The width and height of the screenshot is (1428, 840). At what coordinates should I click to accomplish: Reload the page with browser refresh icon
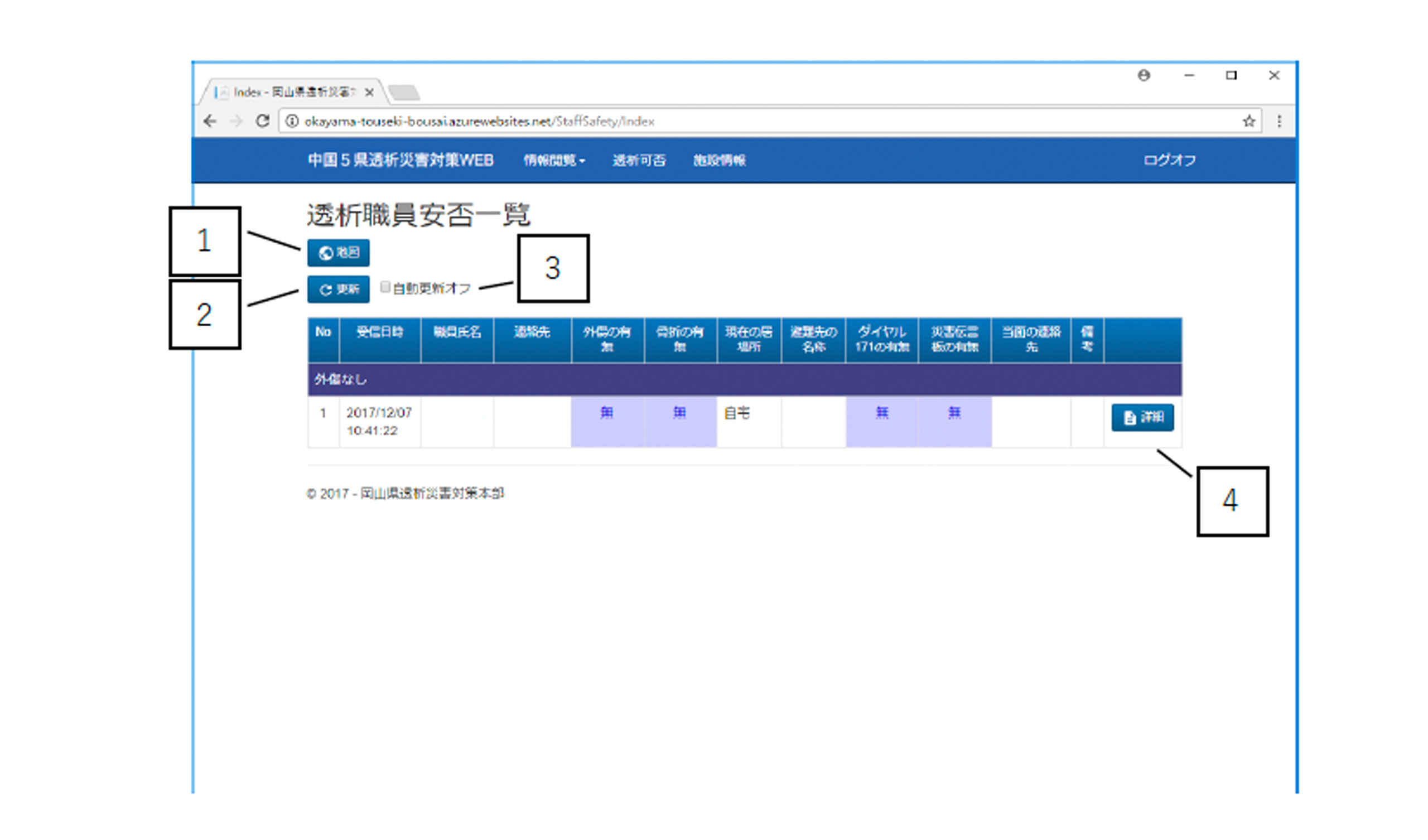[x=262, y=121]
